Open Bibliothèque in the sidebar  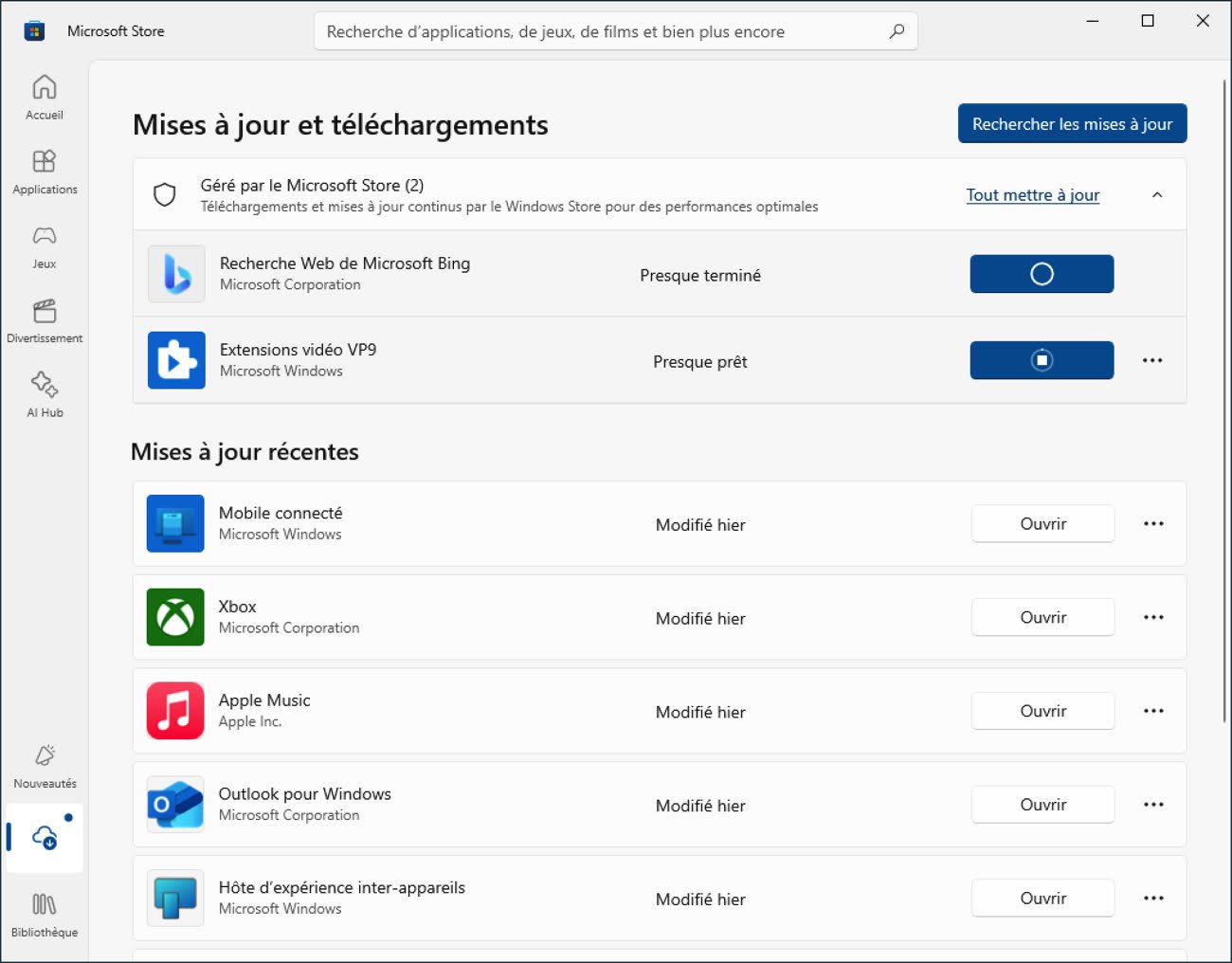pyautogui.click(x=45, y=916)
